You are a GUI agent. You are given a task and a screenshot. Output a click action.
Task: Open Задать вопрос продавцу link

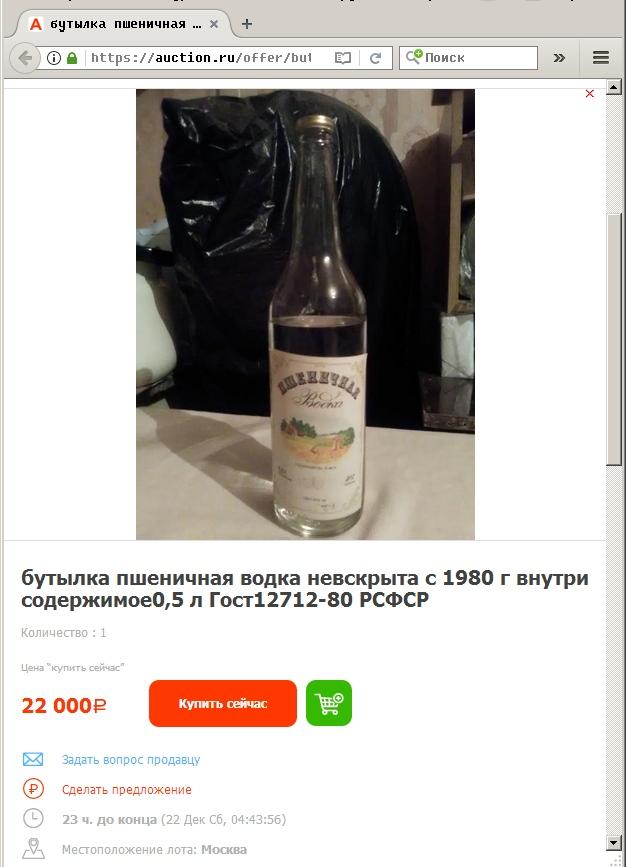(x=131, y=760)
